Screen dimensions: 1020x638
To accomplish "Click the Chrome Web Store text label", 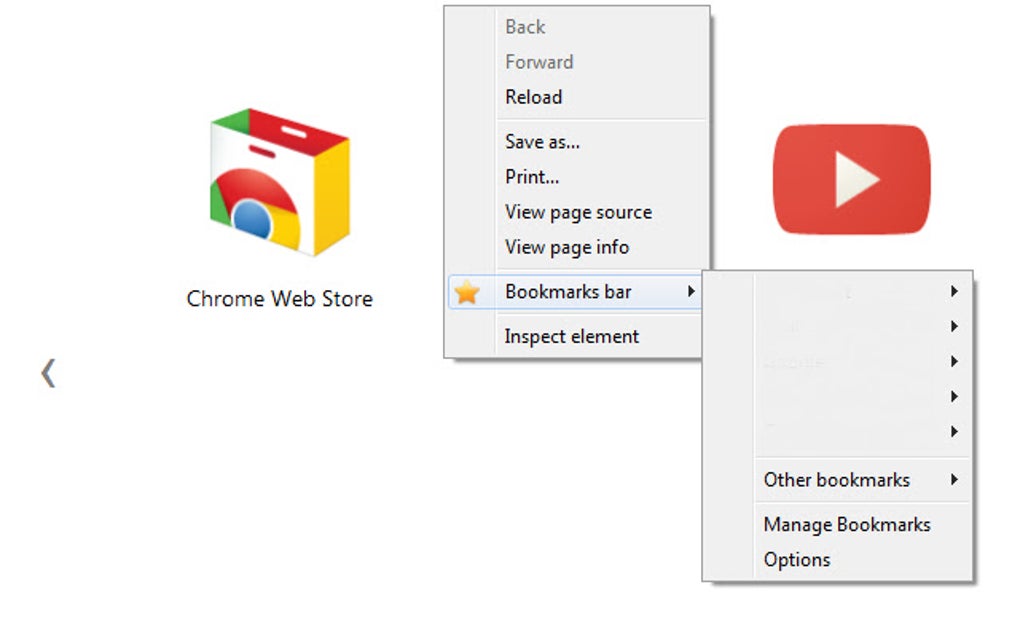I will (278, 298).
